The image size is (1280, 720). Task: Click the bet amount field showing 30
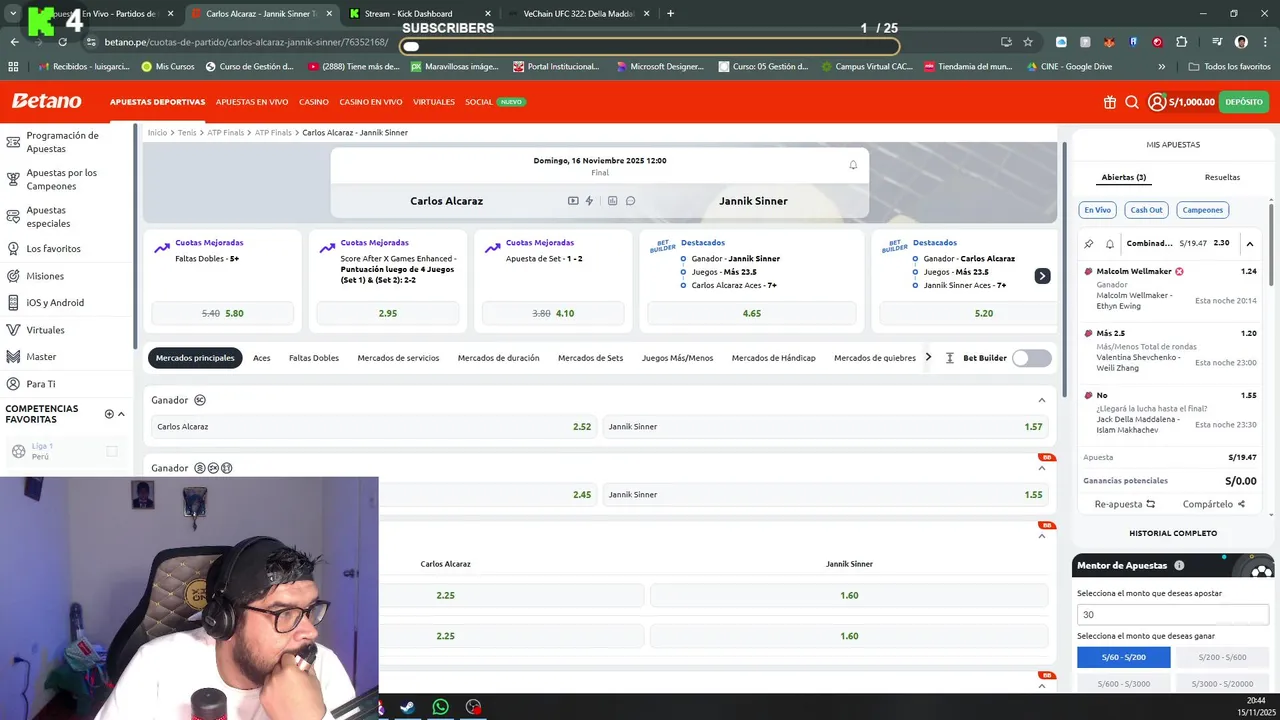(1172, 615)
